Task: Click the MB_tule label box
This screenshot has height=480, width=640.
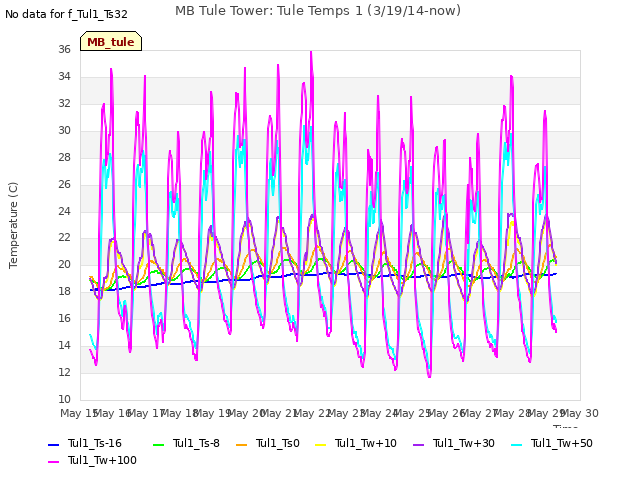Action: pos(111,41)
